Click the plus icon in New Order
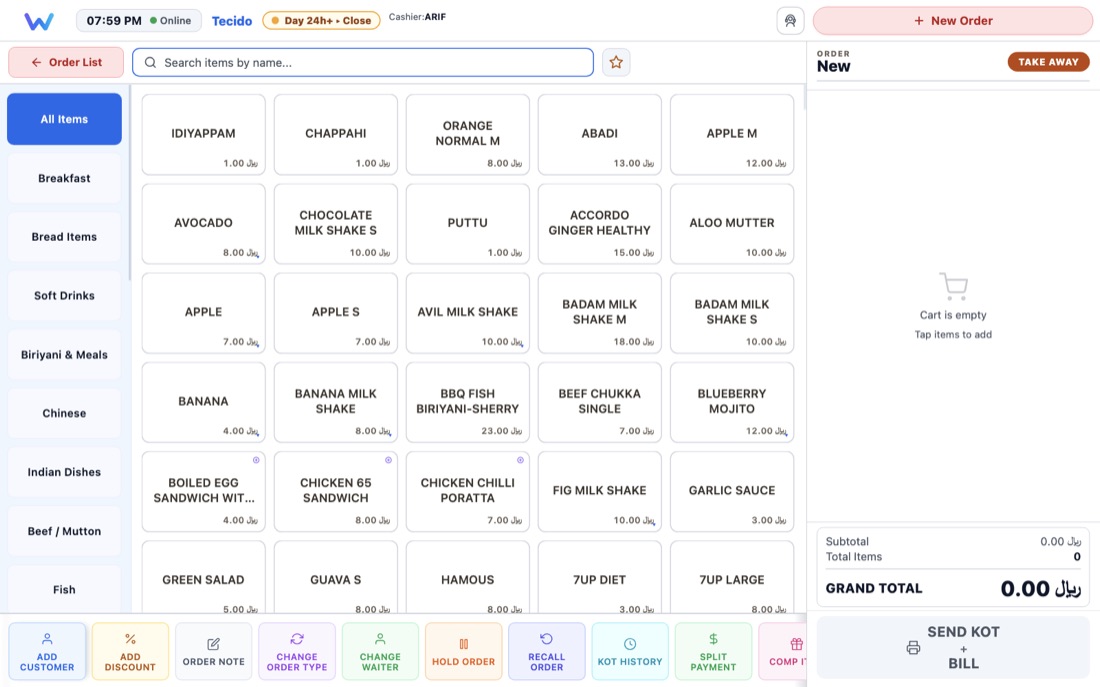The width and height of the screenshot is (1100, 687). [x=918, y=21]
